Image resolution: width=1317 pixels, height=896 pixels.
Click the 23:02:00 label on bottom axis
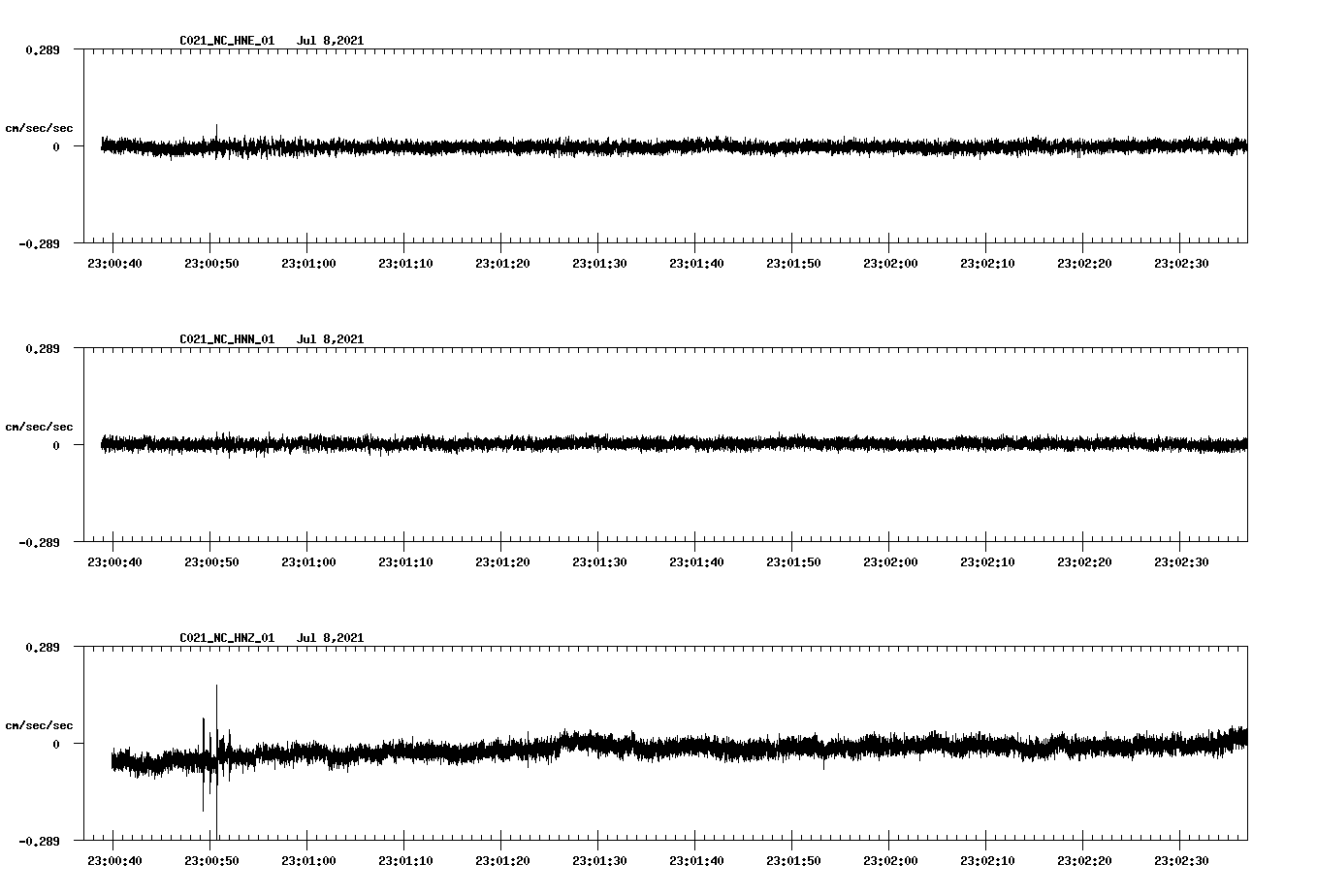(x=890, y=859)
